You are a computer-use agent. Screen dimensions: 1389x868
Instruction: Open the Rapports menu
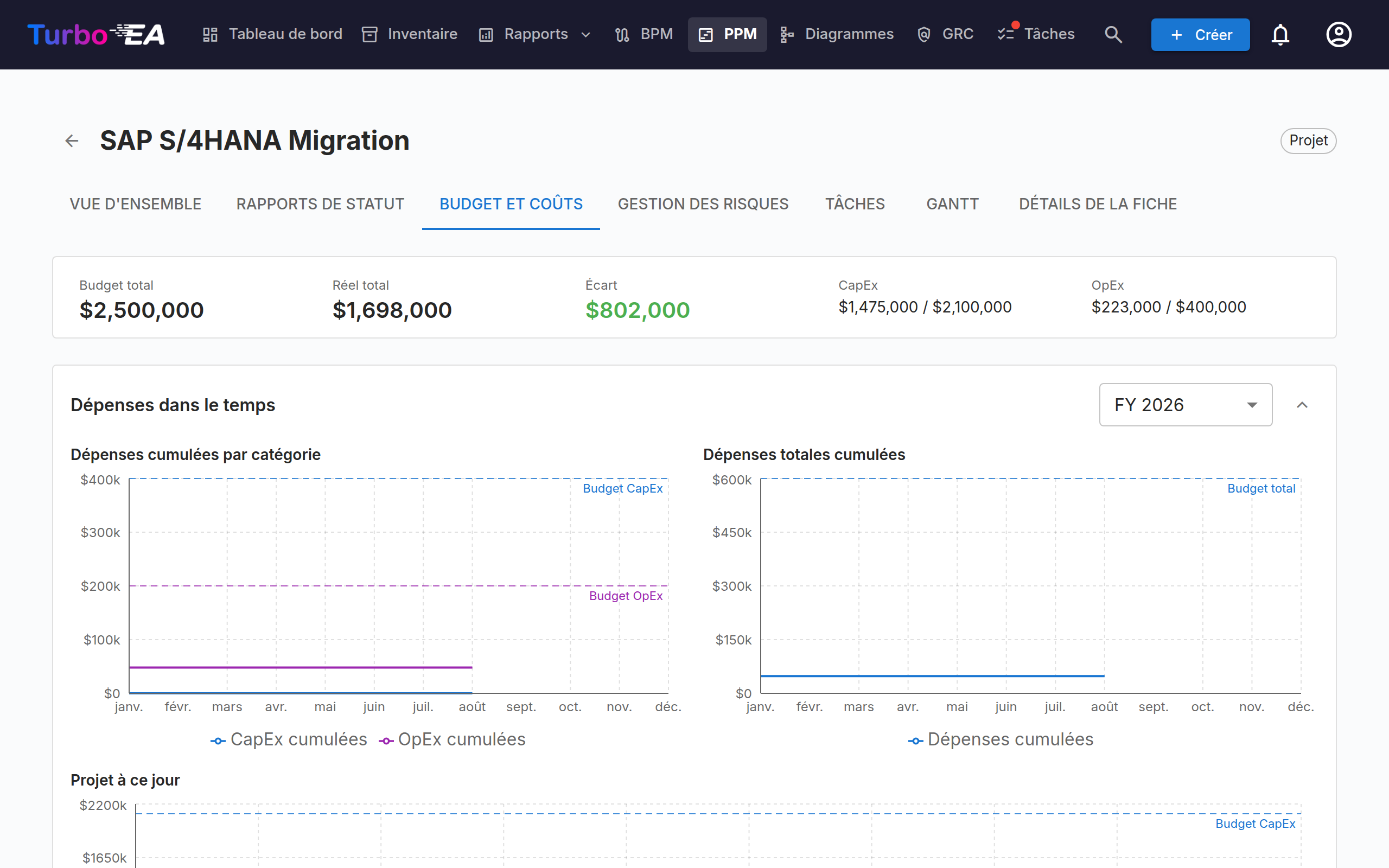[x=535, y=34]
